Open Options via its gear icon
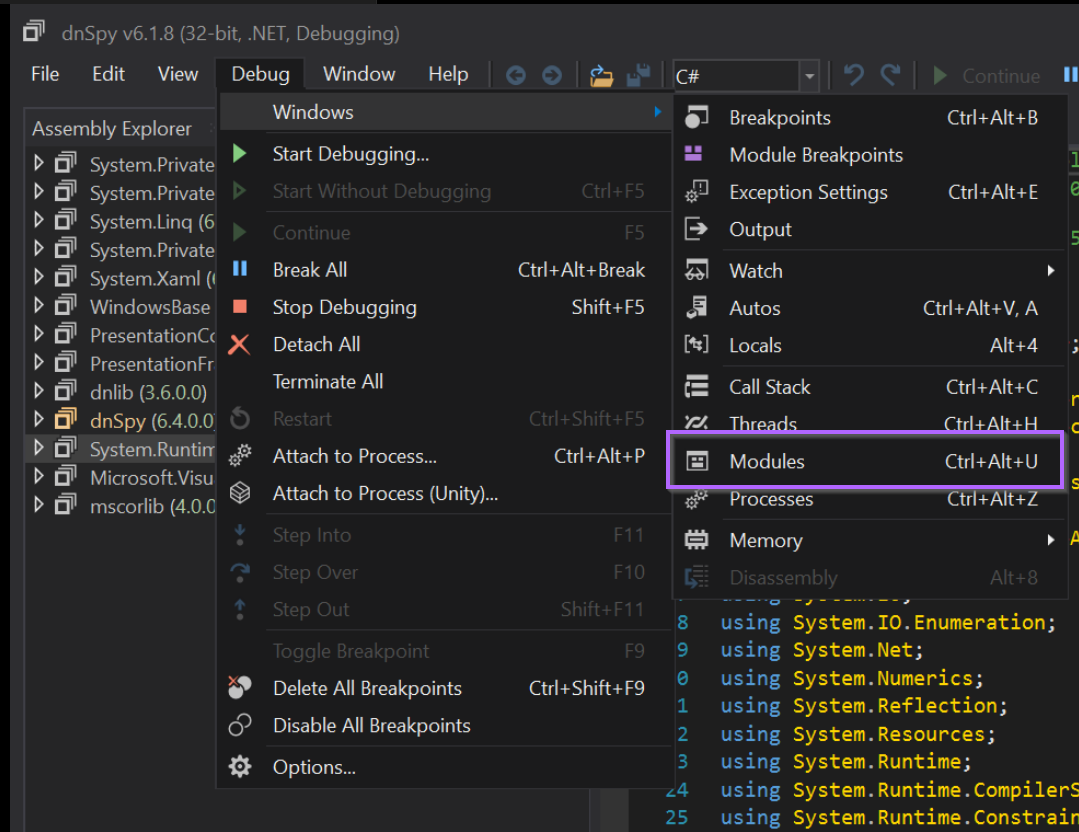The image size is (1079, 832). click(240, 767)
